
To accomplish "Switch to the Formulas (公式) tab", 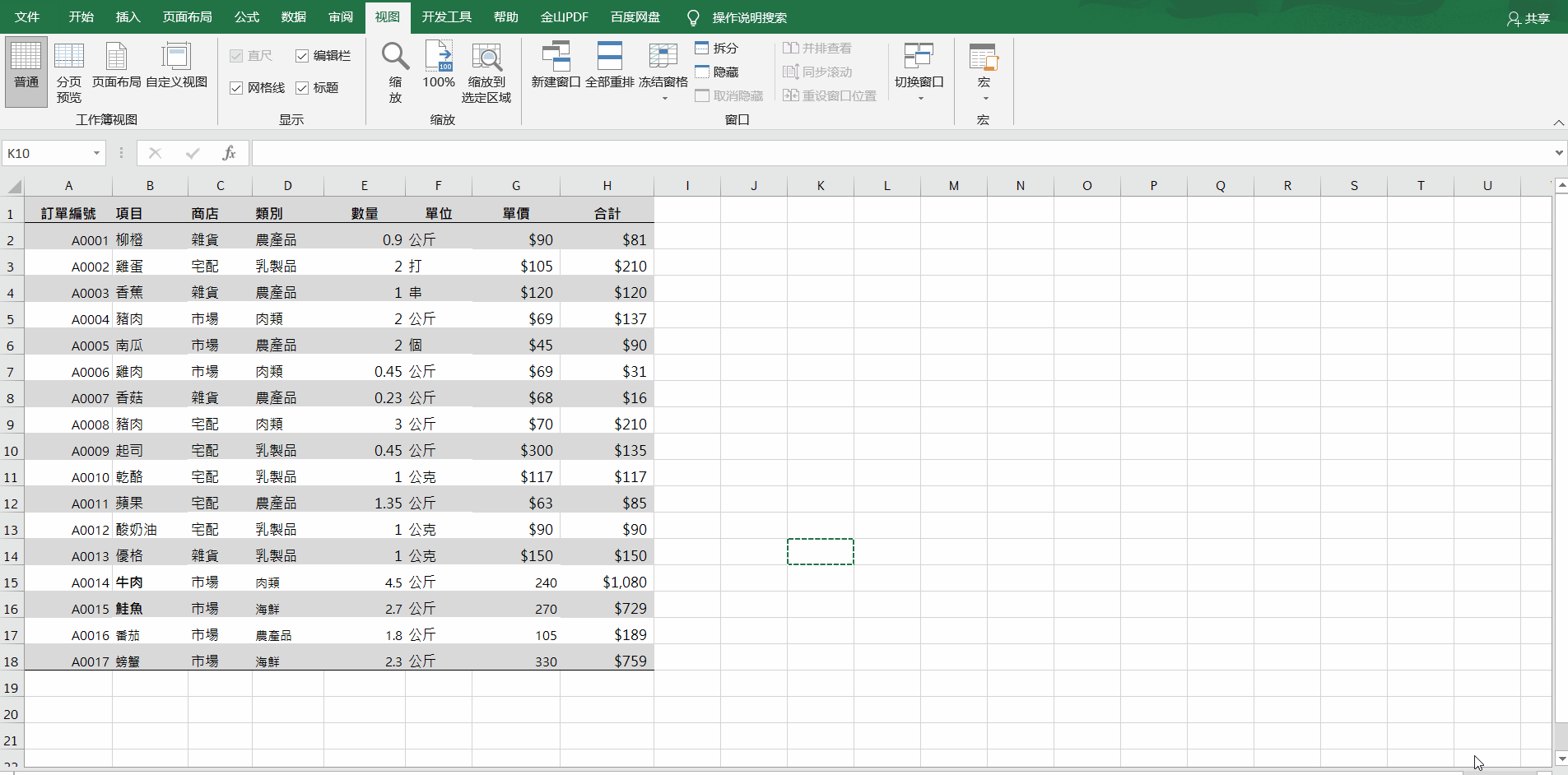I will click(246, 17).
